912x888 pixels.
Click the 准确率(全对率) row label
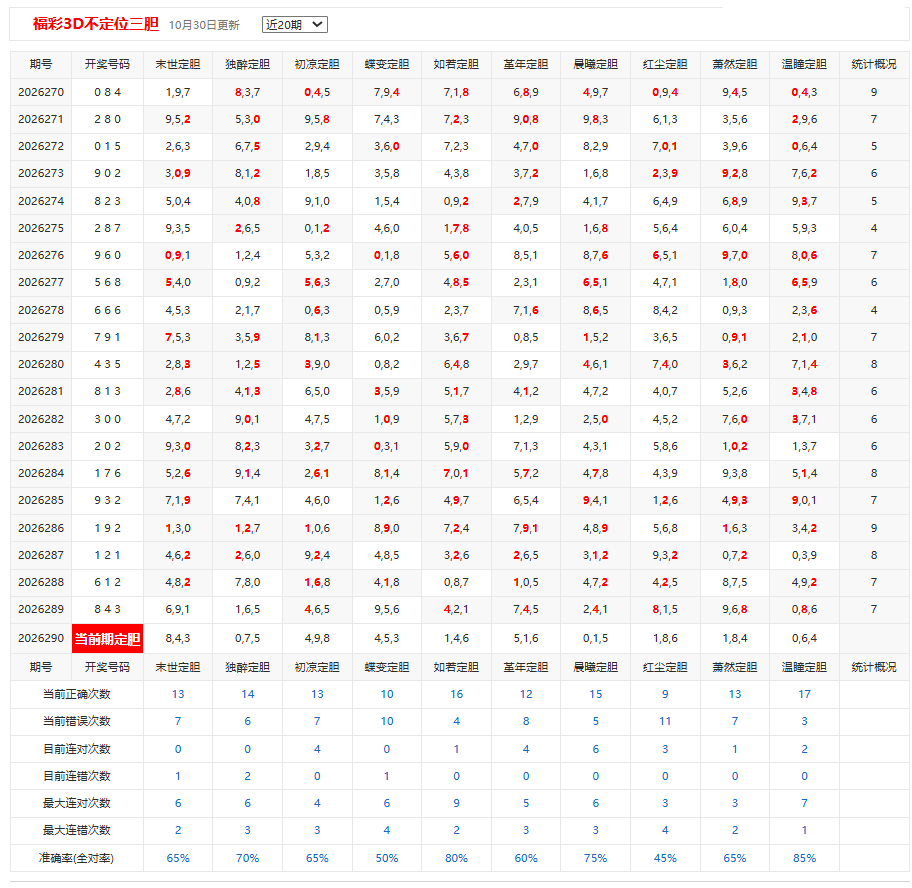point(77,858)
